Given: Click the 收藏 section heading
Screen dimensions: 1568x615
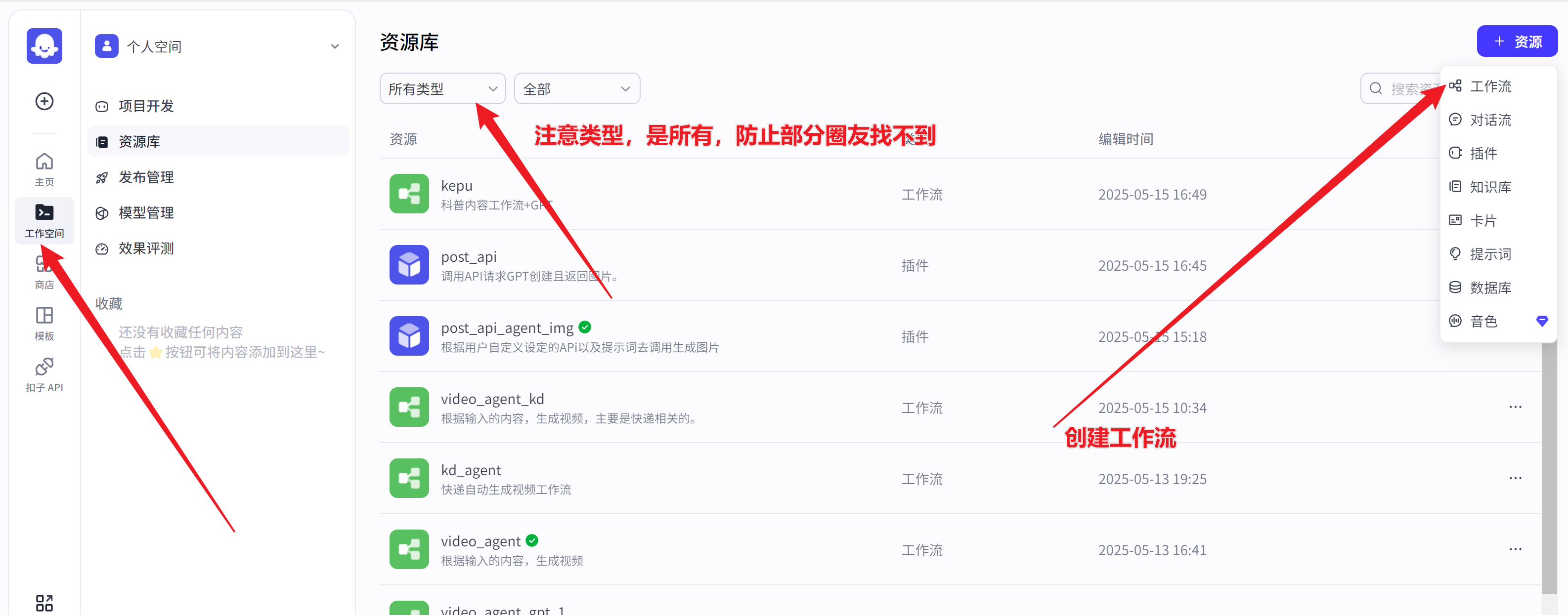Looking at the screenshot, I should (109, 303).
